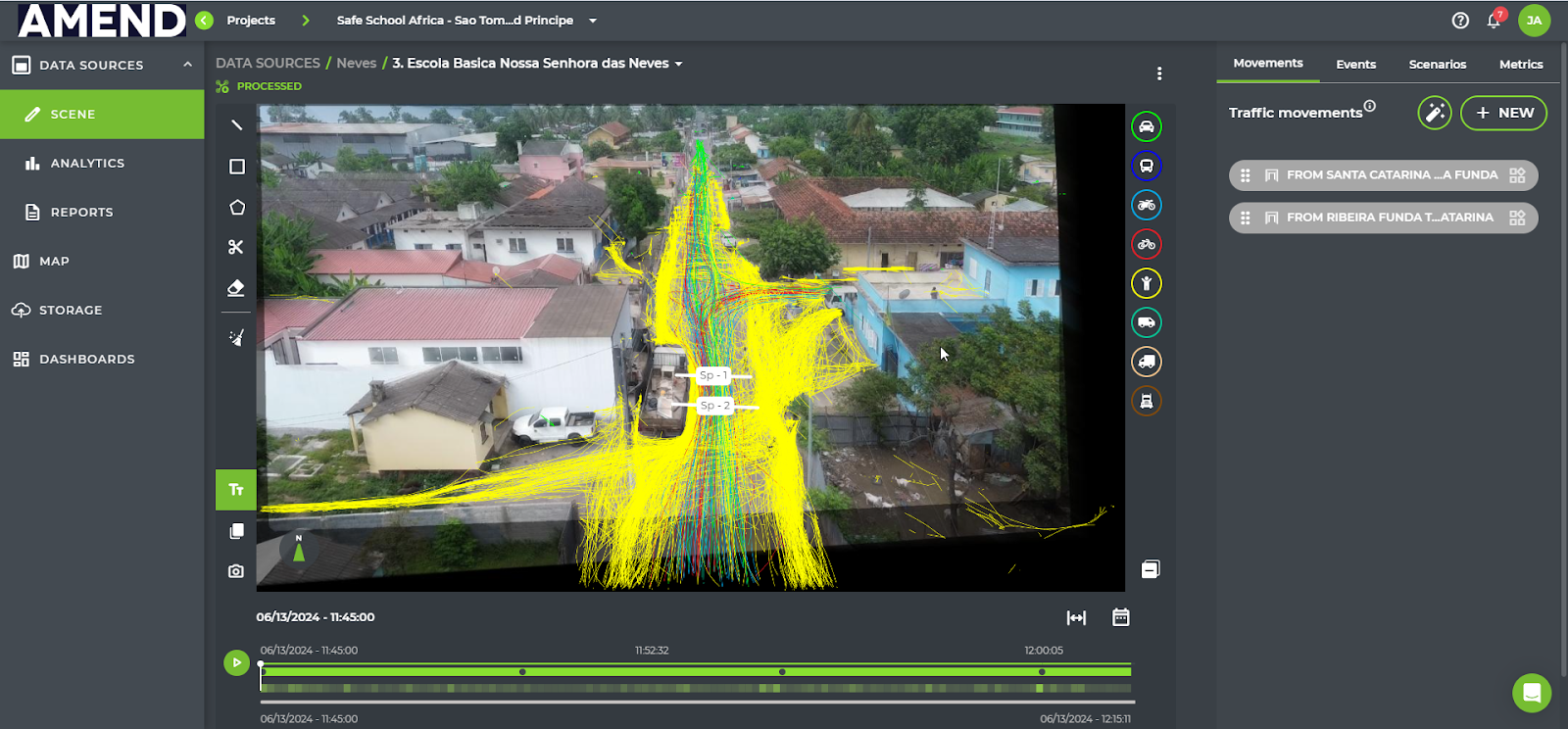This screenshot has width=1568, height=729.
Task: Open the JA user avatar menu
Action: pyautogui.click(x=1534, y=21)
